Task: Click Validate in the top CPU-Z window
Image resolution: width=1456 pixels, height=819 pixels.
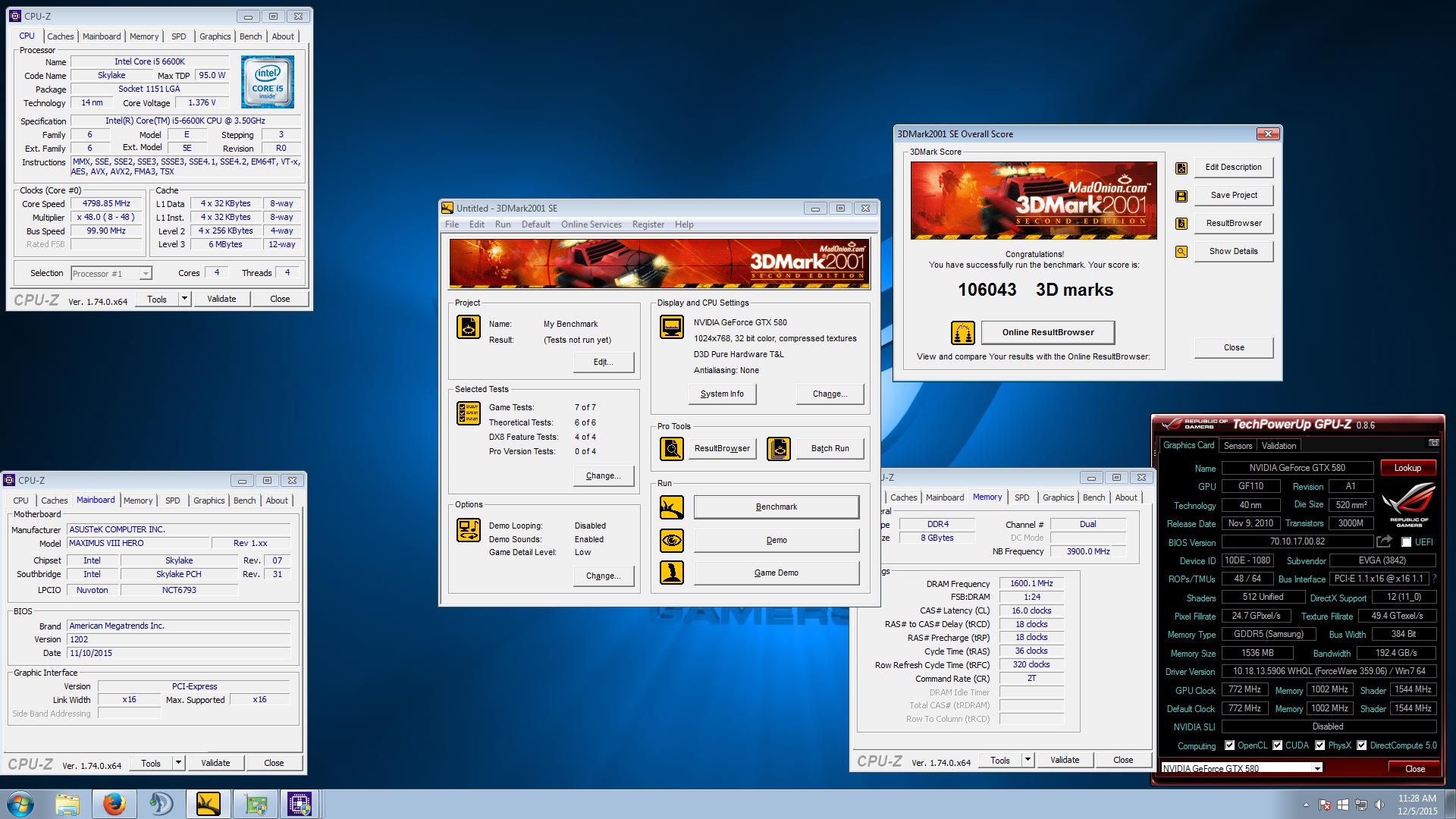Action: pos(221,299)
